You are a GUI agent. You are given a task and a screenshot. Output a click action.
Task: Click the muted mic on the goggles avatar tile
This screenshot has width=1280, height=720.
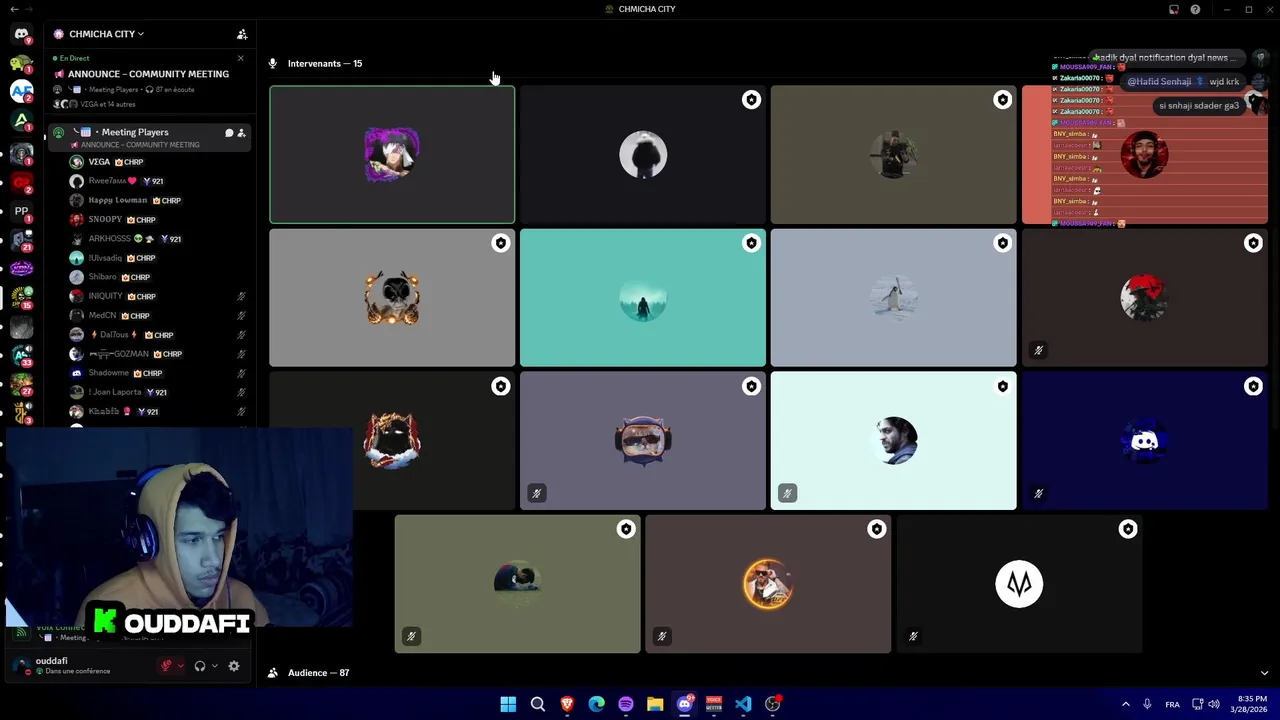(536, 493)
